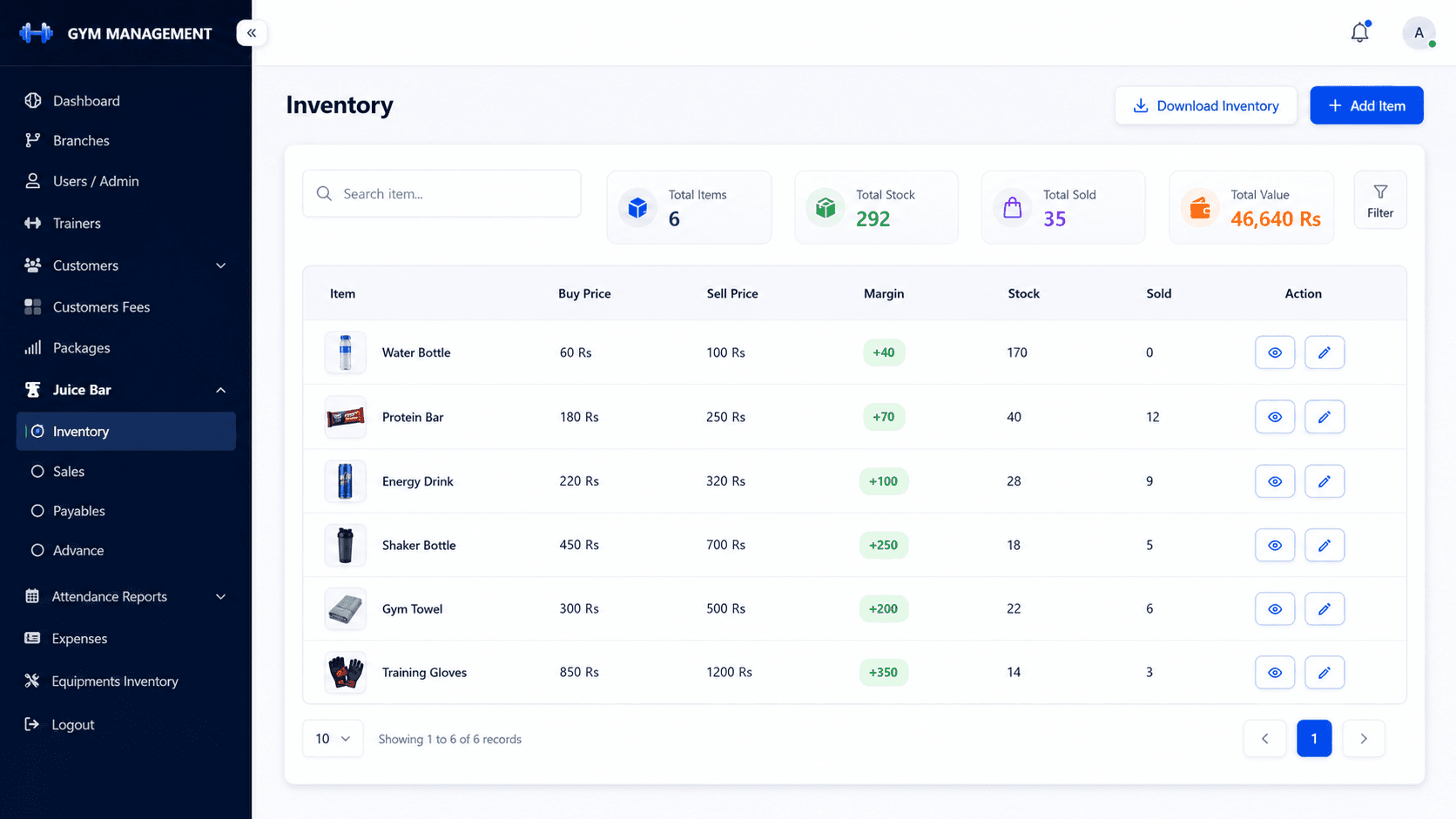Click the Customers Fees grid icon

(x=33, y=306)
